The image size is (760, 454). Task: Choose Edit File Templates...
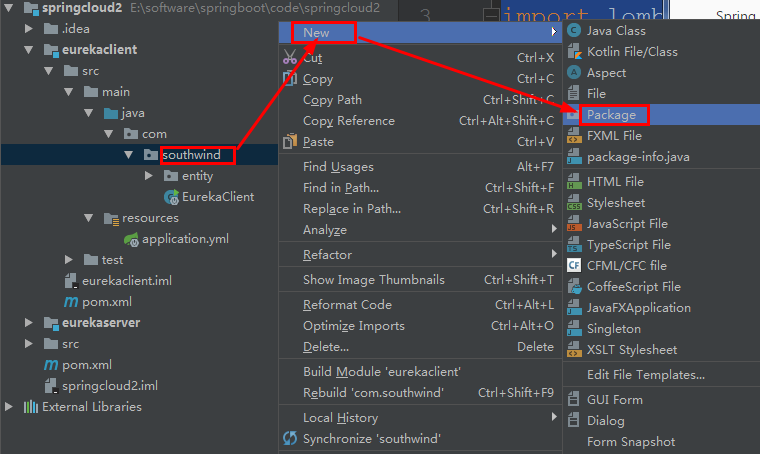point(661,375)
